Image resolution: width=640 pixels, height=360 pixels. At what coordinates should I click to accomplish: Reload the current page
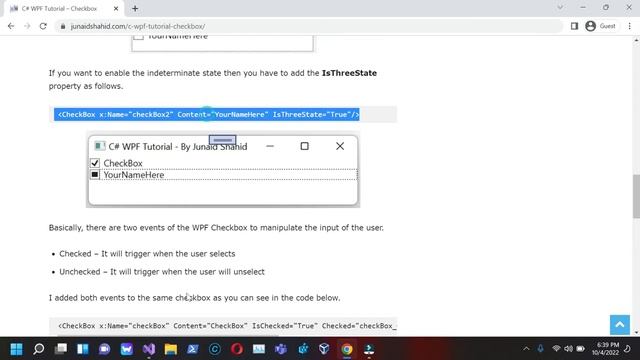coord(43,26)
